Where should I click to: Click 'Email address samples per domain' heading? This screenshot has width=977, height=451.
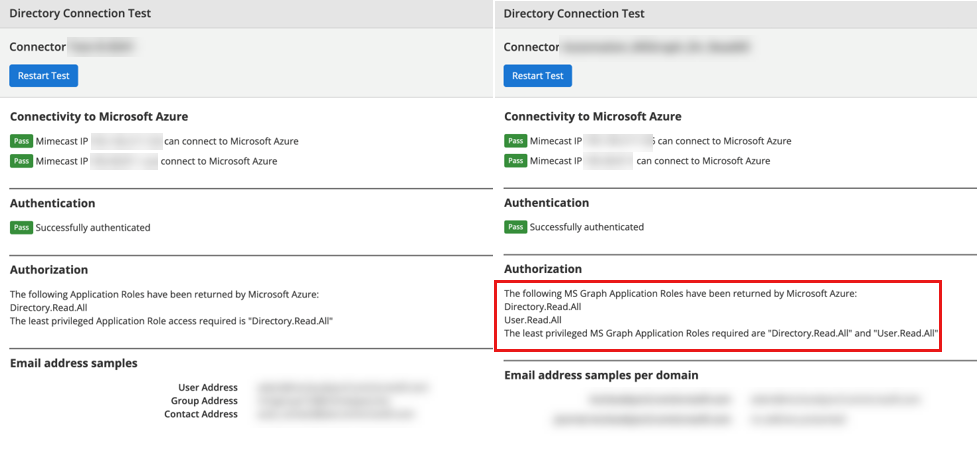600,375
